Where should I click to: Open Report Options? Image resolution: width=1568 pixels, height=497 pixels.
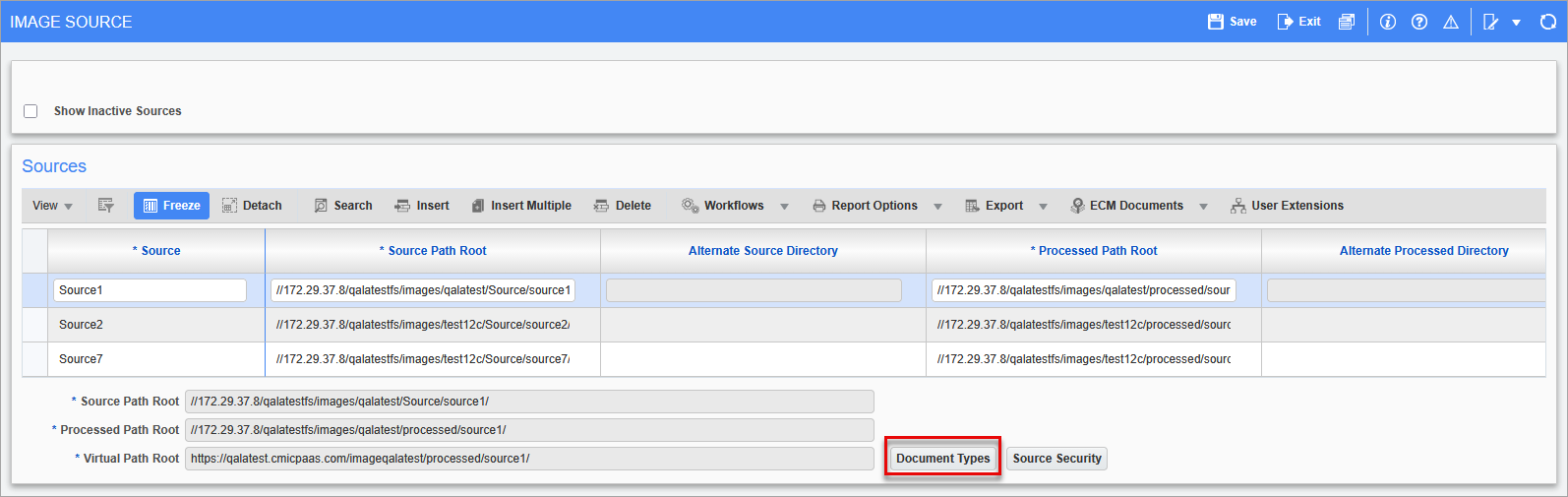point(866,206)
